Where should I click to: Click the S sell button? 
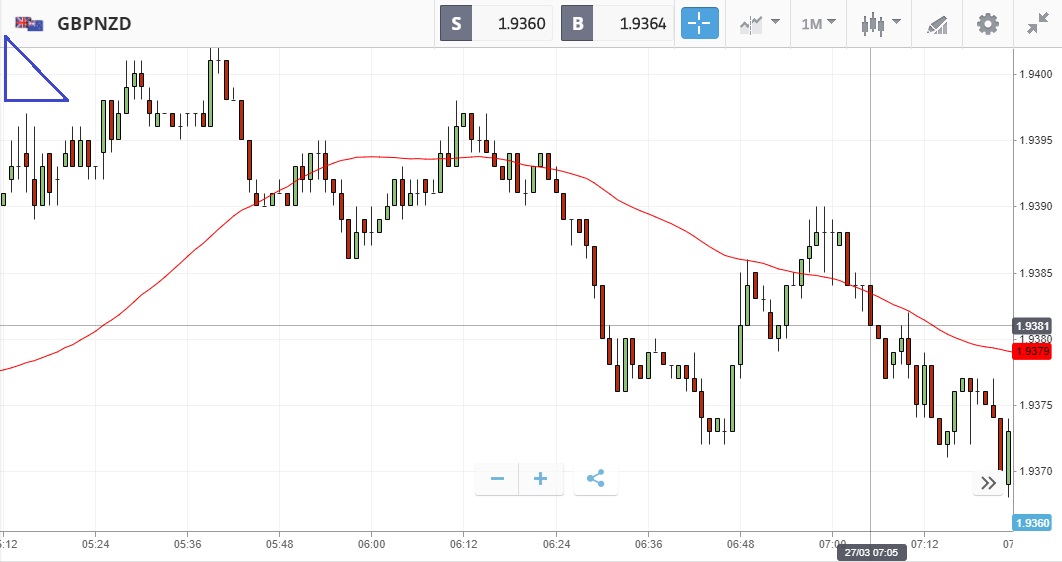tap(456, 23)
